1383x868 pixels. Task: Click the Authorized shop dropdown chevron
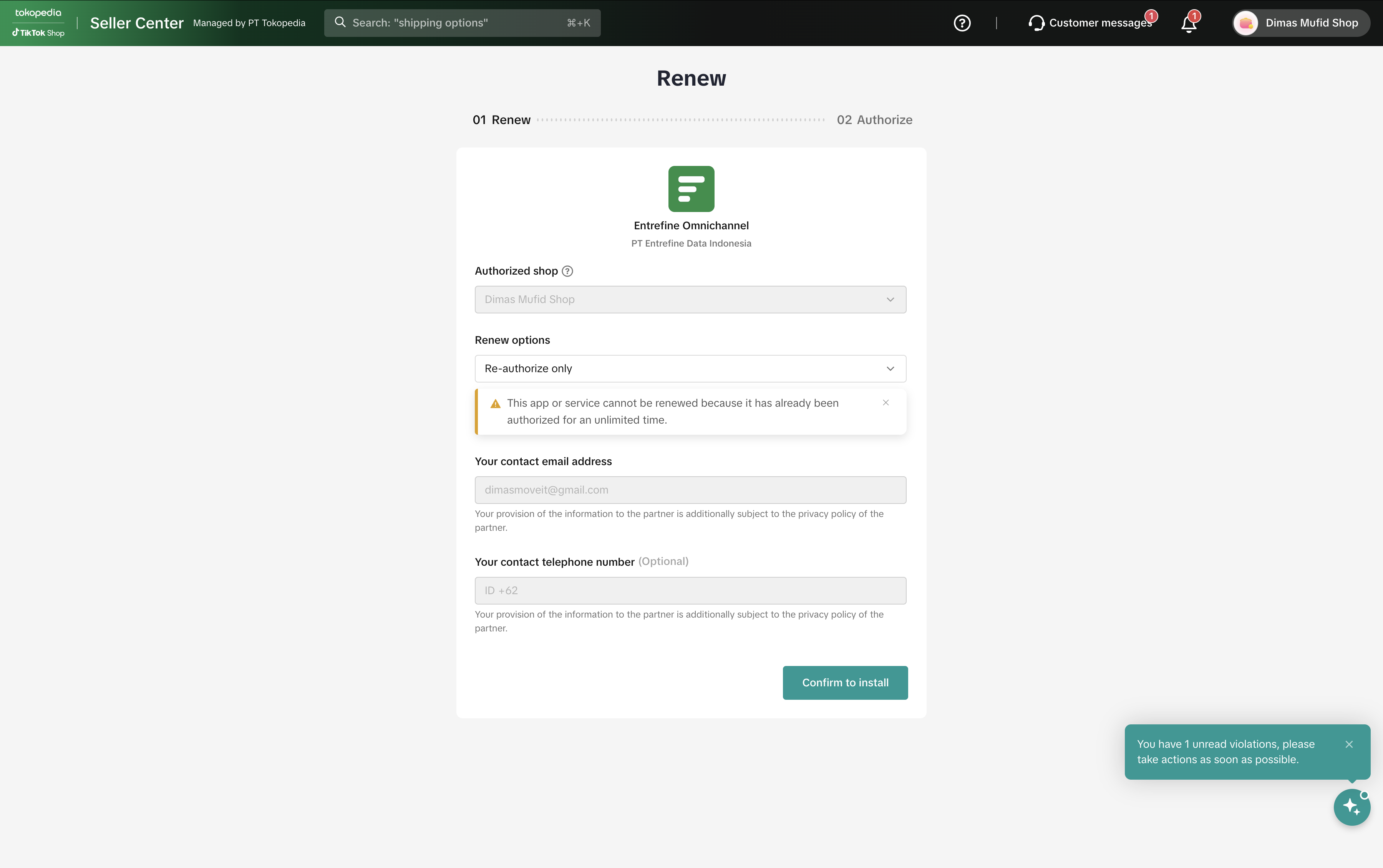[x=890, y=300]
